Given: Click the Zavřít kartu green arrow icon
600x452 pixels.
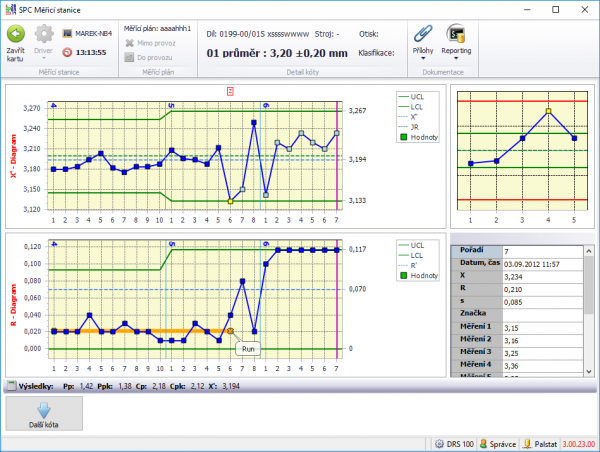Looking at the screenshot, I should 16,33.
